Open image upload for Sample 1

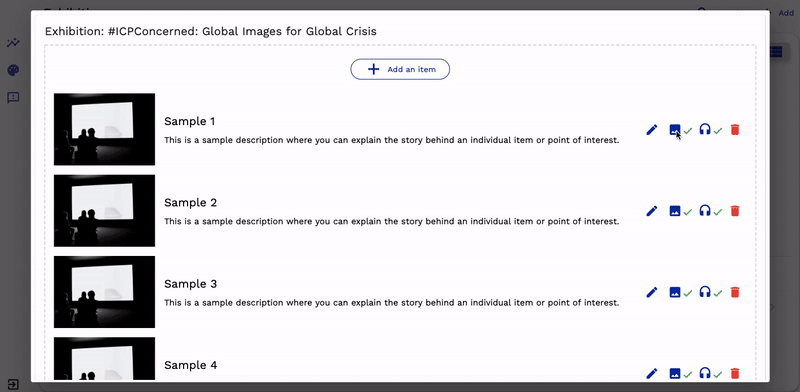[x=674, y=130]
